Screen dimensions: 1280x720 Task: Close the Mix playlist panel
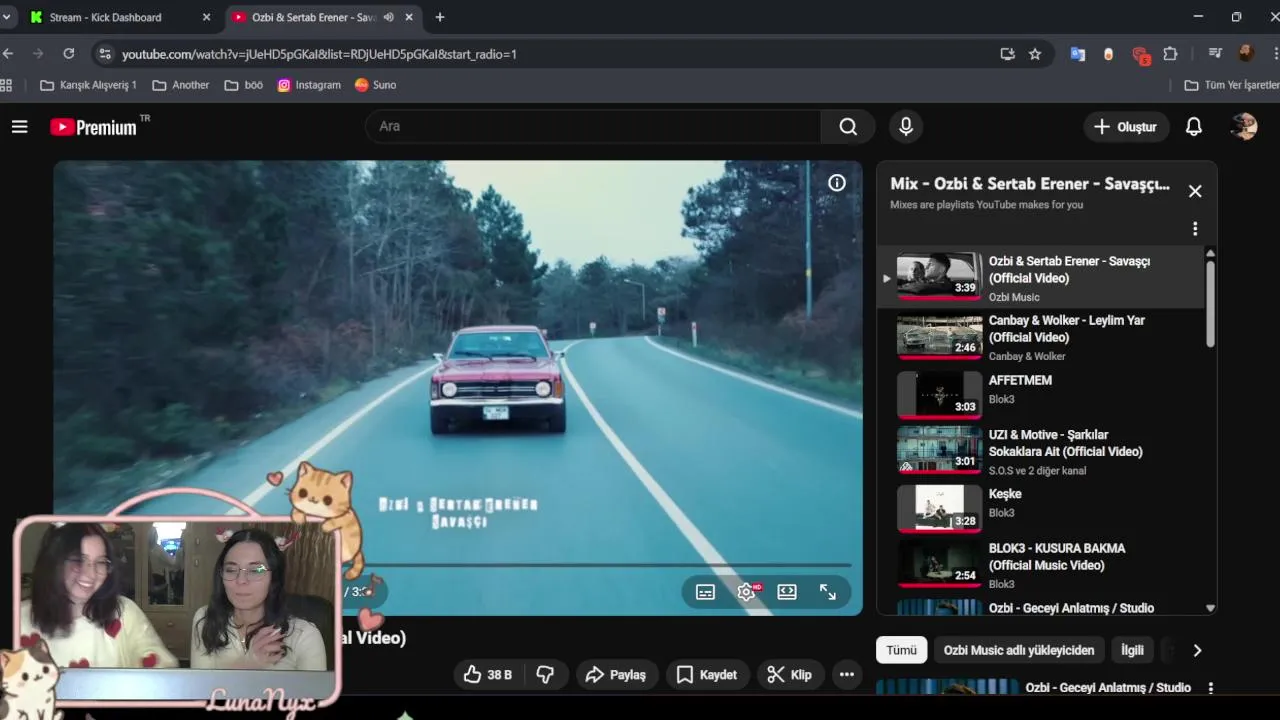coord(1195,191)
